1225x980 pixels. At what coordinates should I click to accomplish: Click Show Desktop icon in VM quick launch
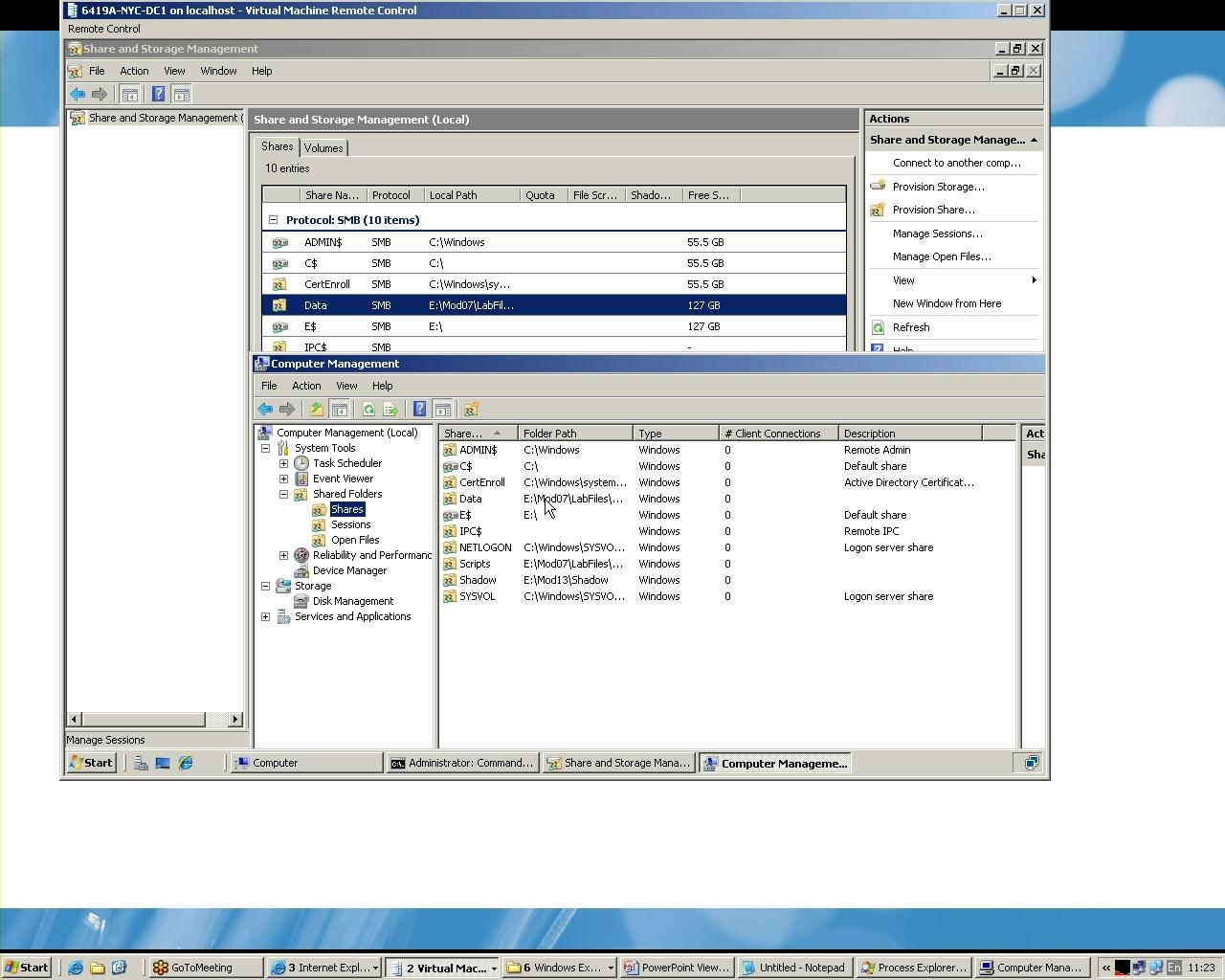pos(163,763)
